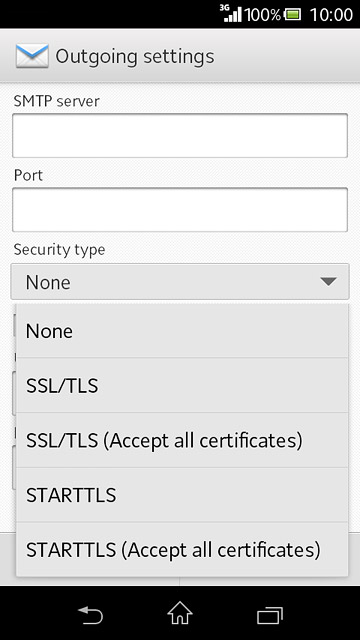
Task: Select STARTTLS (Accept all certificates)
Action: click(x=182, y=549)
